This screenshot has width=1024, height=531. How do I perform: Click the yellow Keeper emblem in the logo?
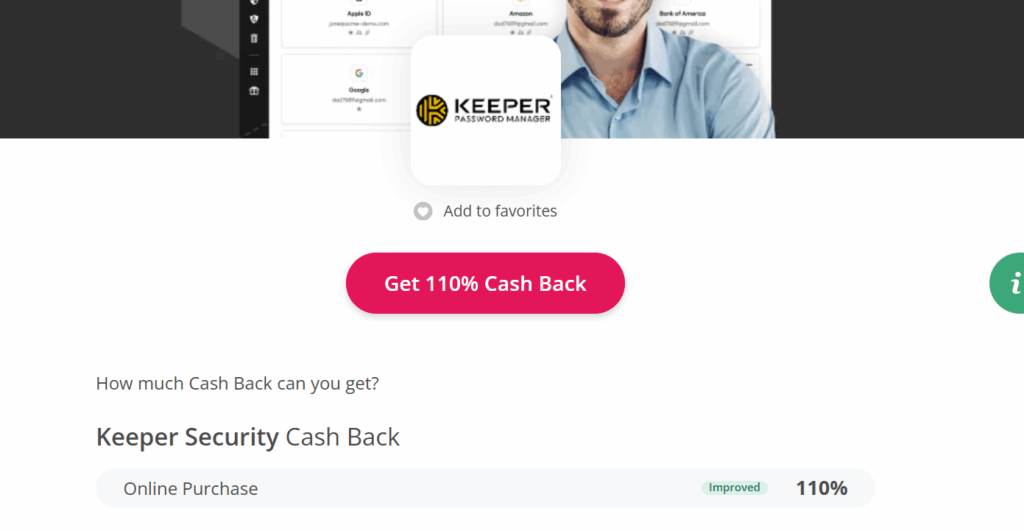[x=432, y=110]
